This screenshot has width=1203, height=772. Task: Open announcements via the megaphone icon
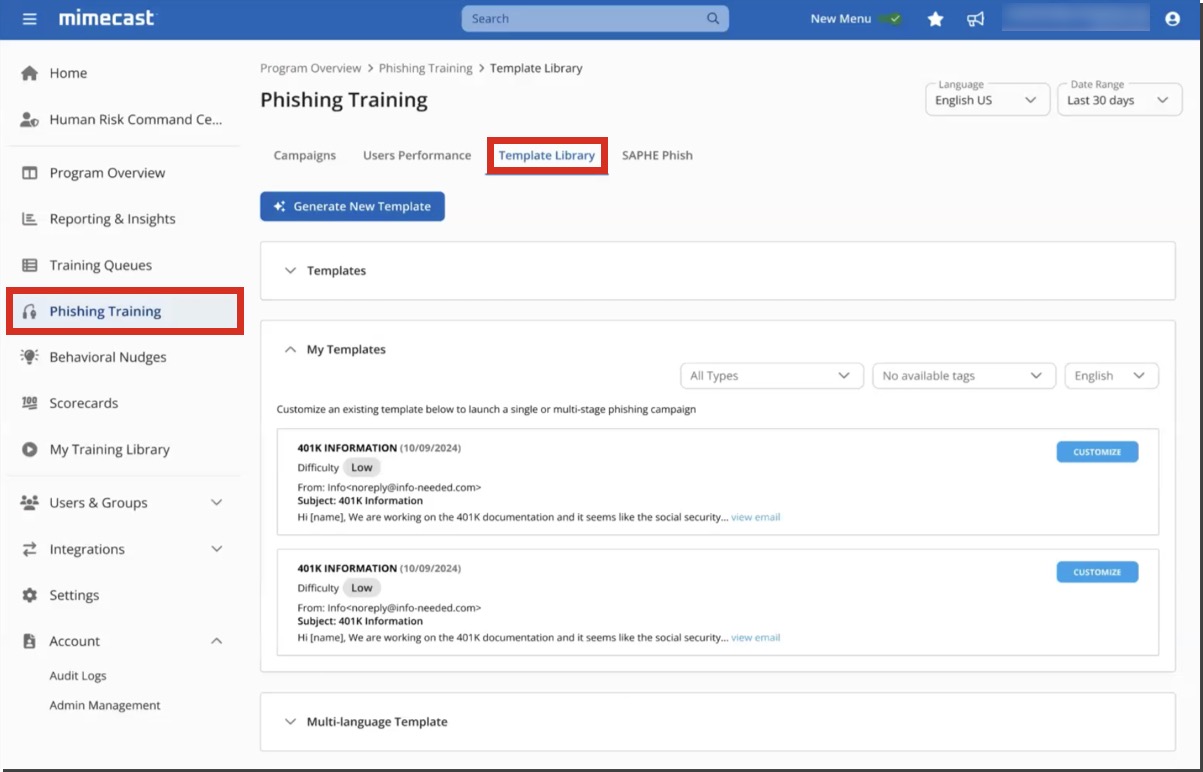pyautogui.click(x=976, y=19)
